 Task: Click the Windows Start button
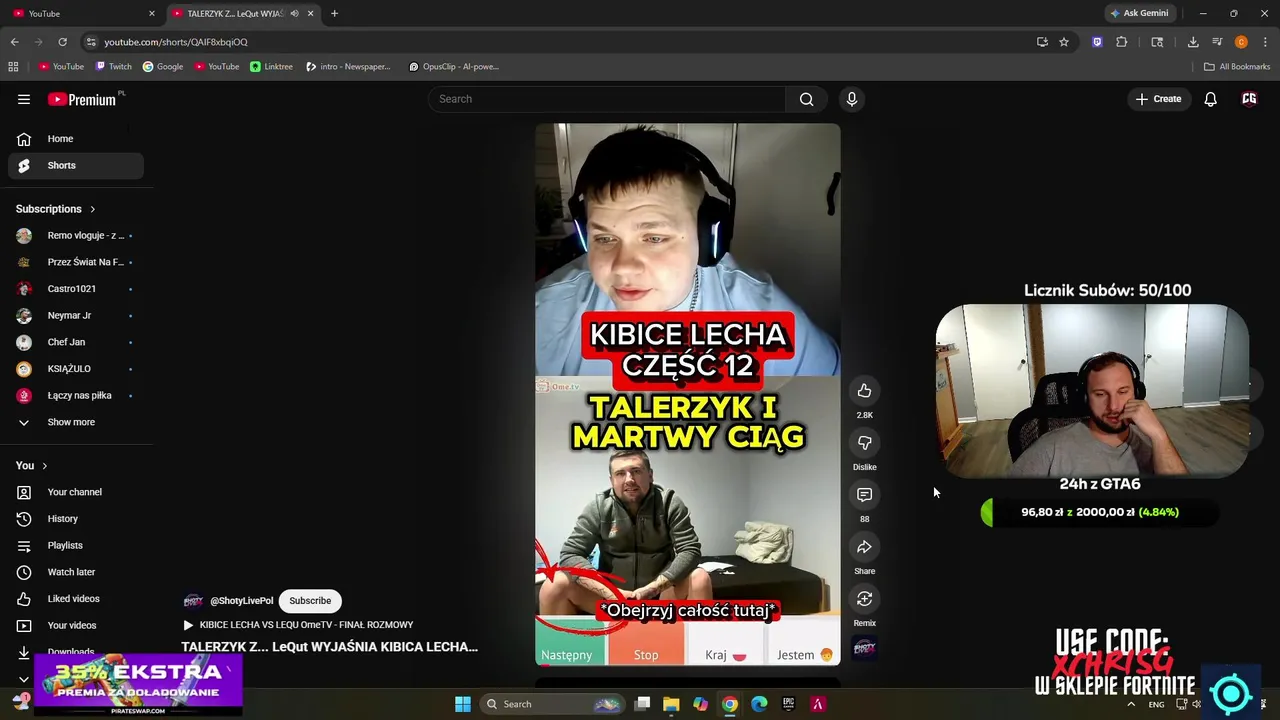click(463, 704)
